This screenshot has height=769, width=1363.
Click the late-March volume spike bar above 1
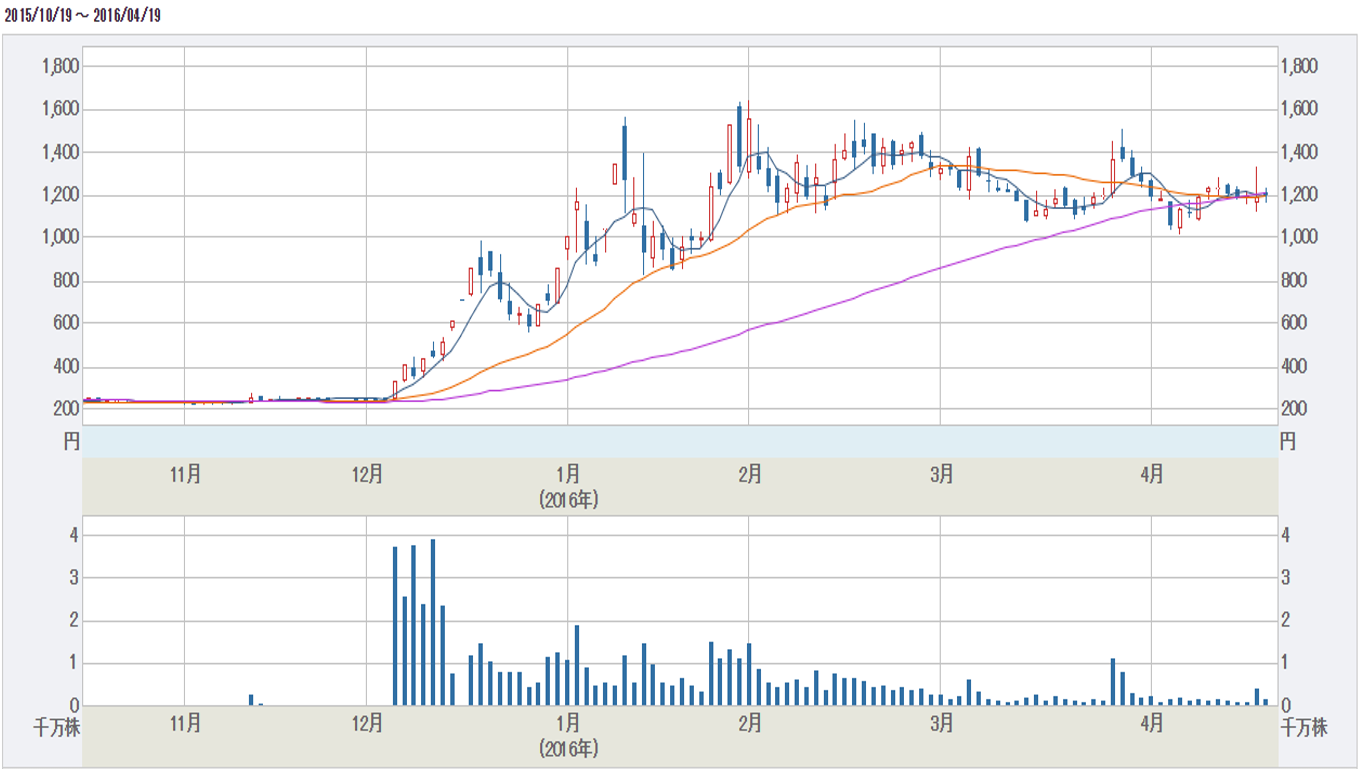tap(1113, 682)
